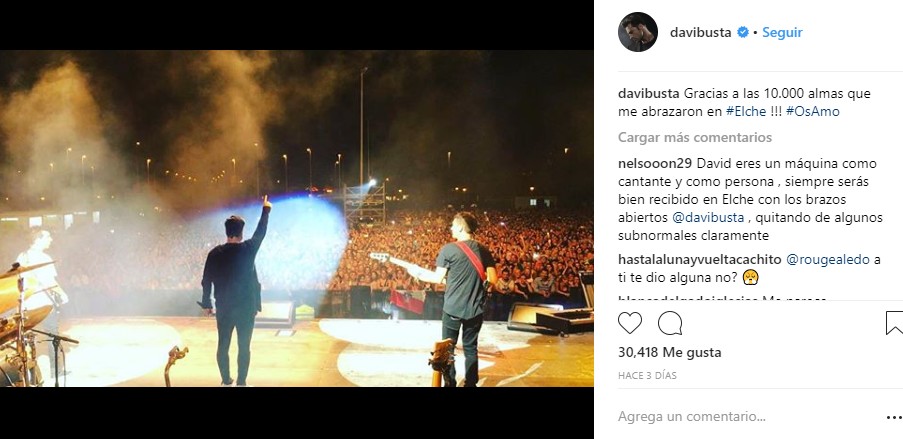Expand Cargar más comentarios
The width and height of the screenshot is (903, 439).
pos(695,138)
